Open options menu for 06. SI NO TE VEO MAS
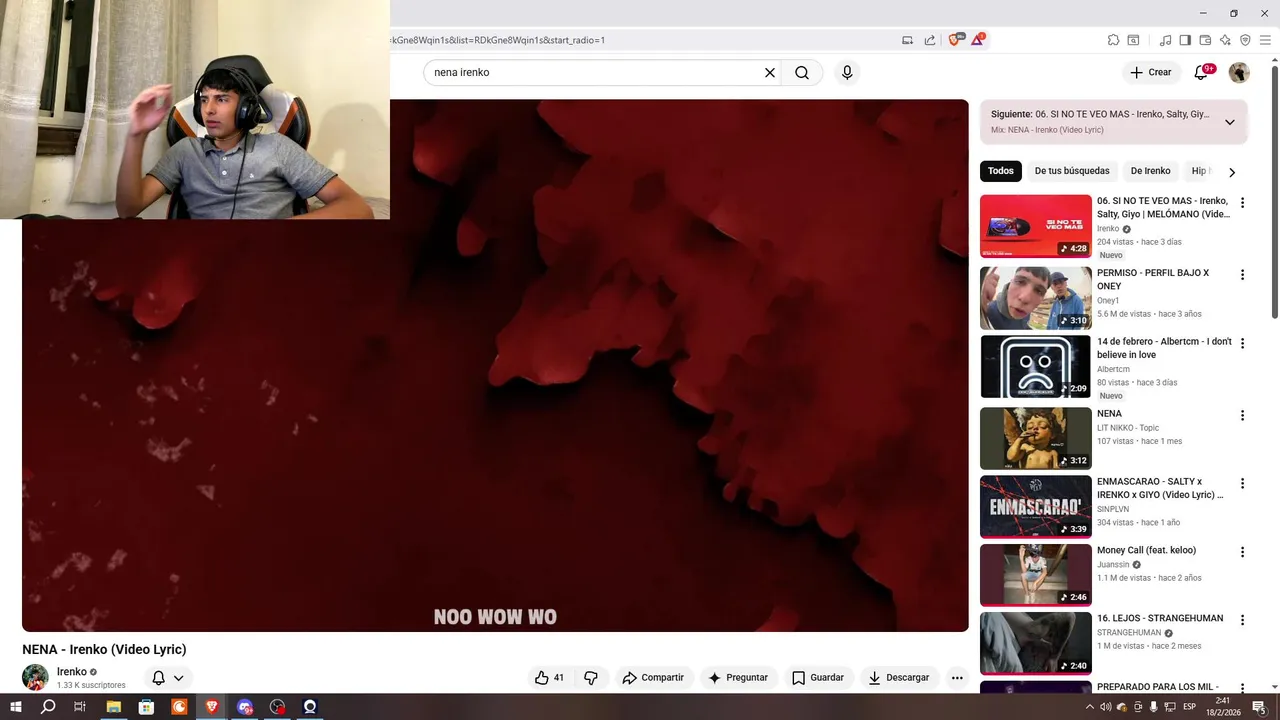The width and height of the screenshot is (1280, 720). point(1242,203)
